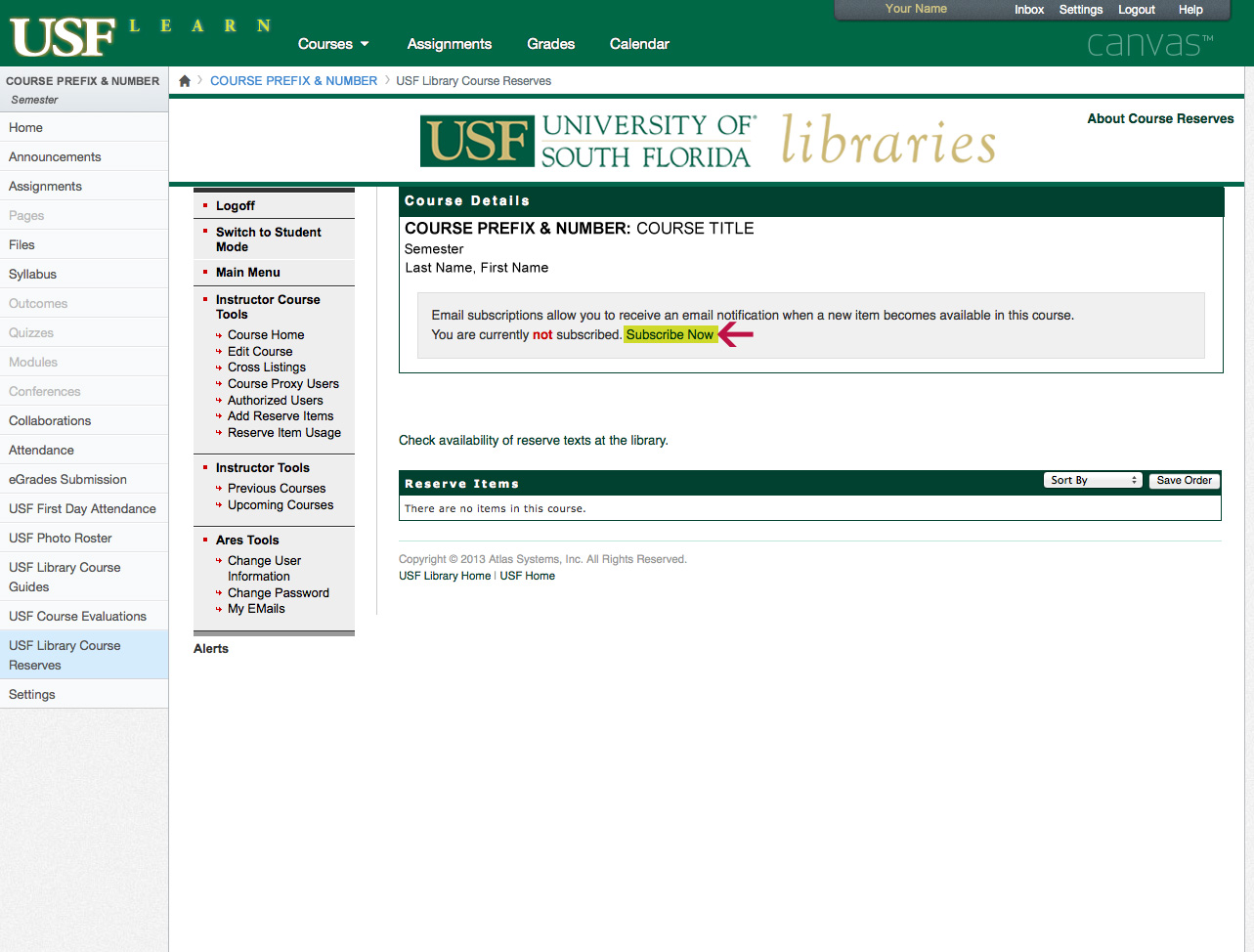Click Instructor Course Tools heading
This screenshot has width=1254, height=952.
click(268, 307)
